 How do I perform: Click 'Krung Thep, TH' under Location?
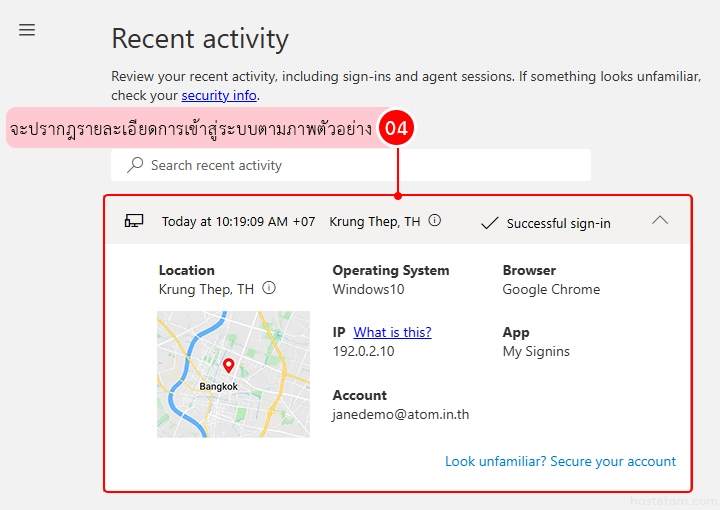pyautogui.click(x=206, y=289)
